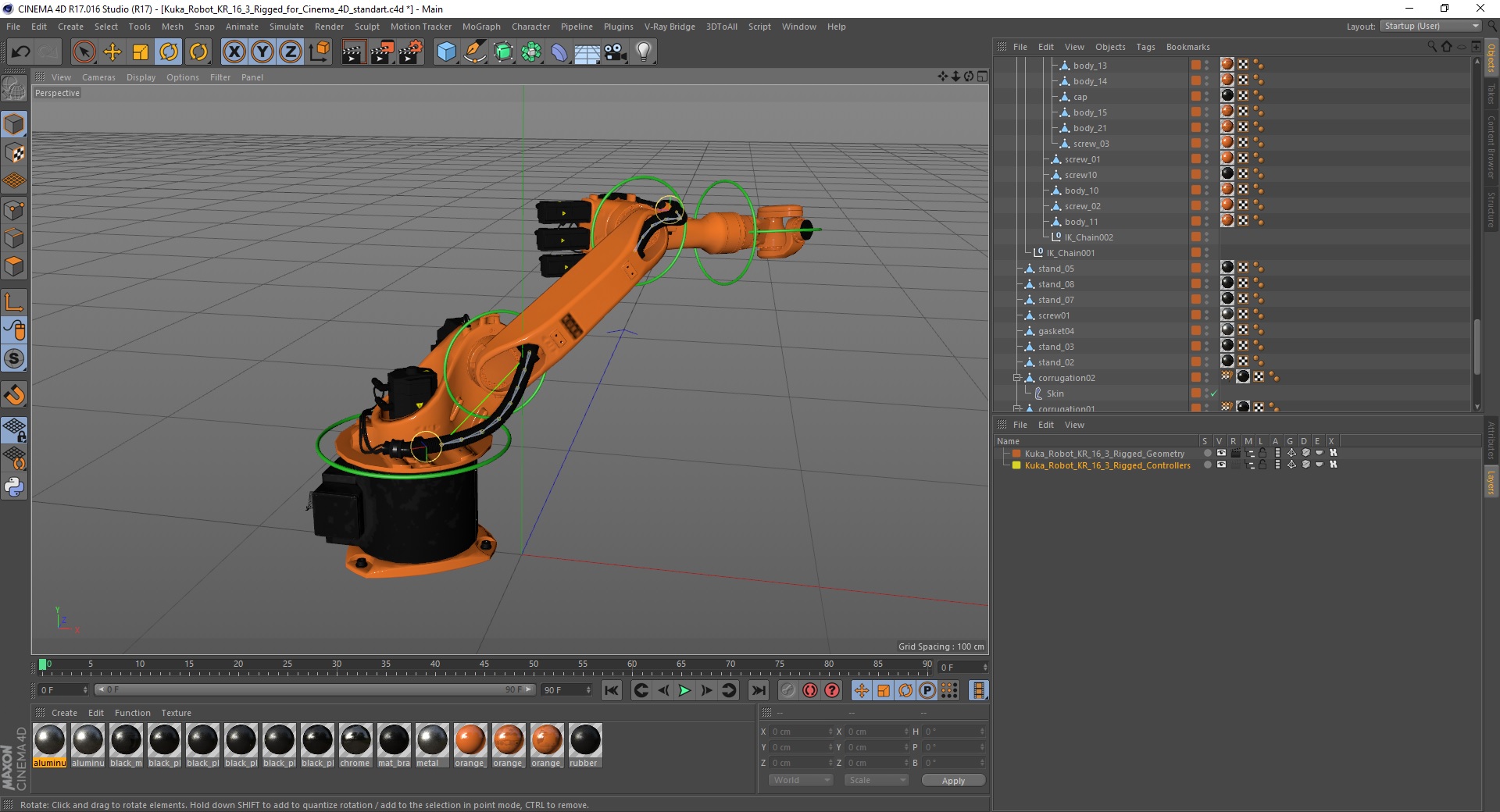The height and width of the screenshot is (812, 1500).
Task: Open viewport Cameras menu
Action: (98, 77)
